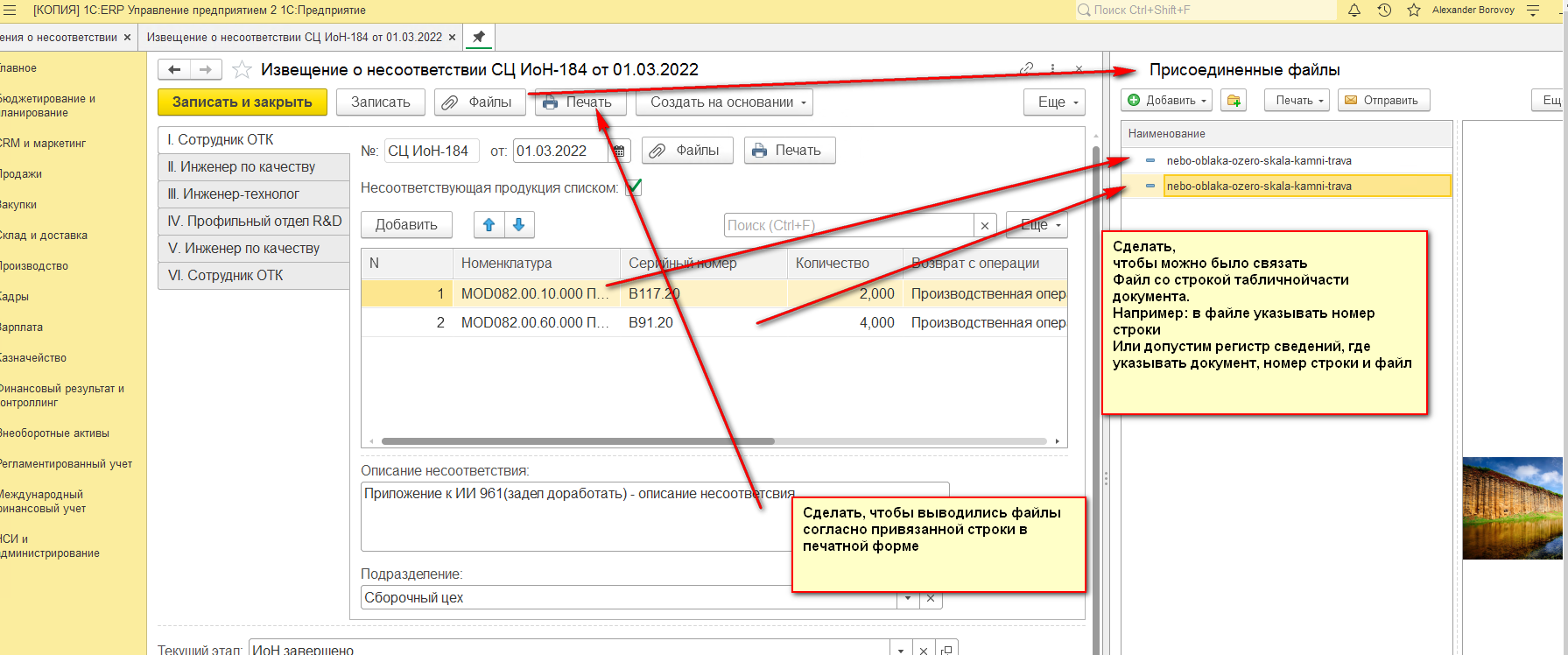Open the history clock icon
This screenshot has width=1568, height=655.
coord(1384,11)
